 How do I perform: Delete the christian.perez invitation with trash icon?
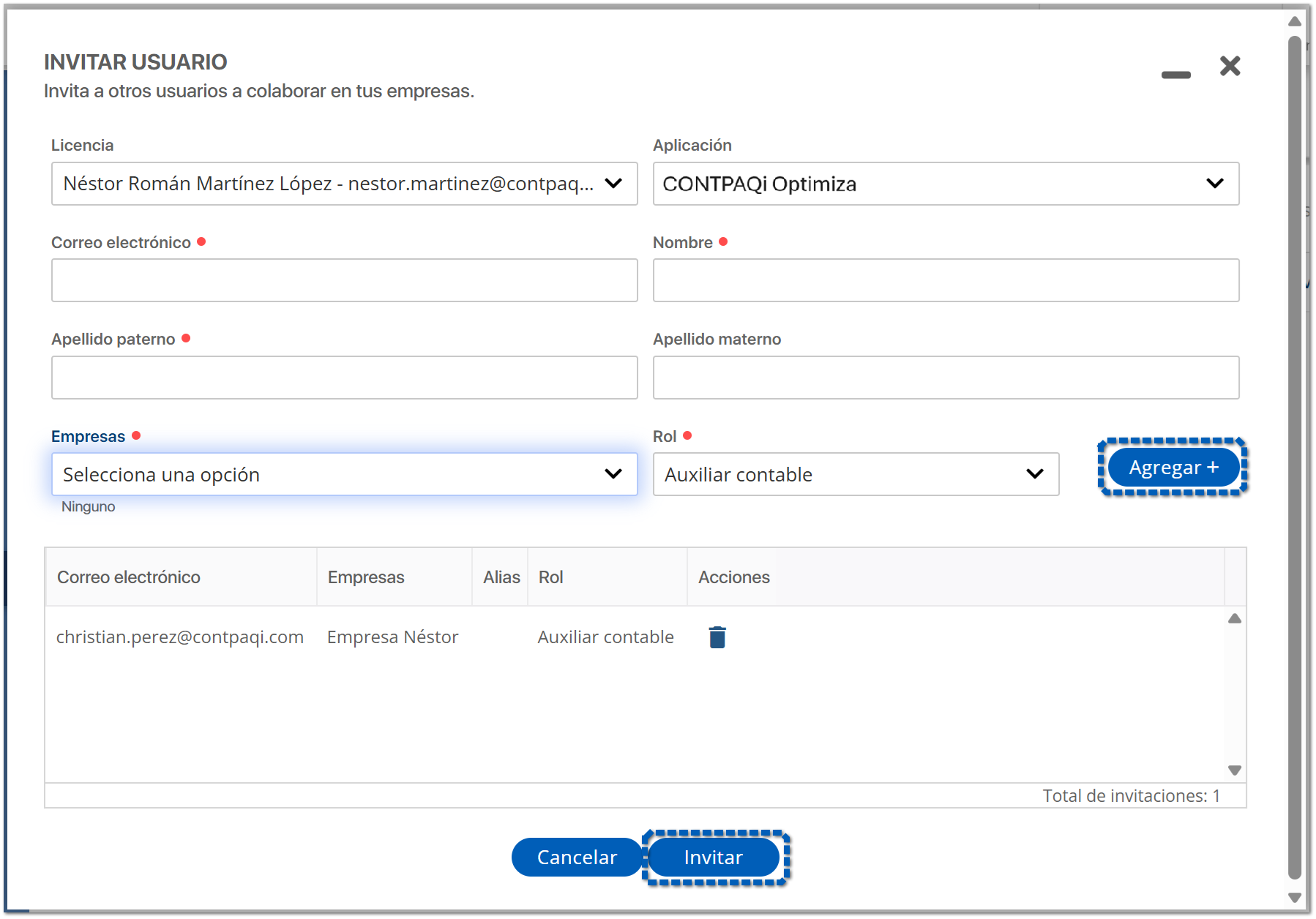coord(717,637)
